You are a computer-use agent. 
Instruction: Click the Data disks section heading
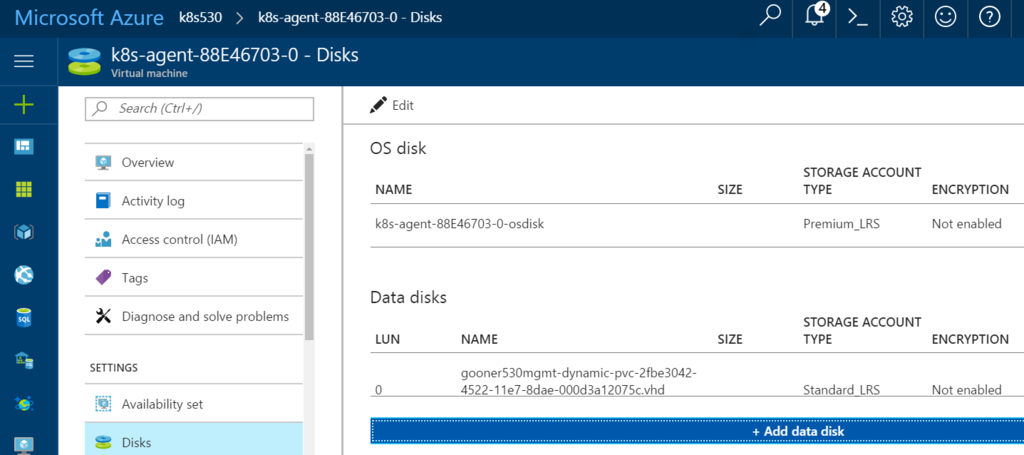click(408, 297)
